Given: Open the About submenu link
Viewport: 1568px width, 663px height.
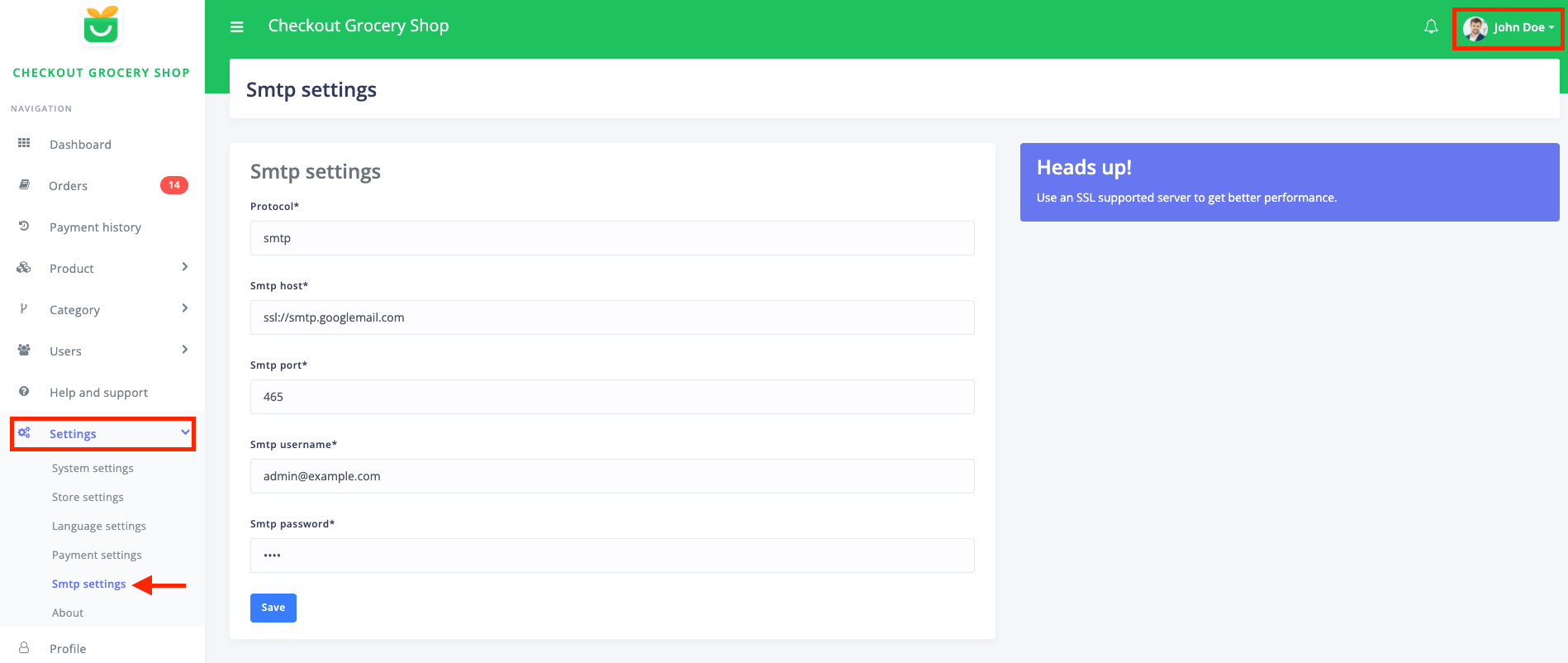Looking at the screenshot, I should (x=68, y=613).
